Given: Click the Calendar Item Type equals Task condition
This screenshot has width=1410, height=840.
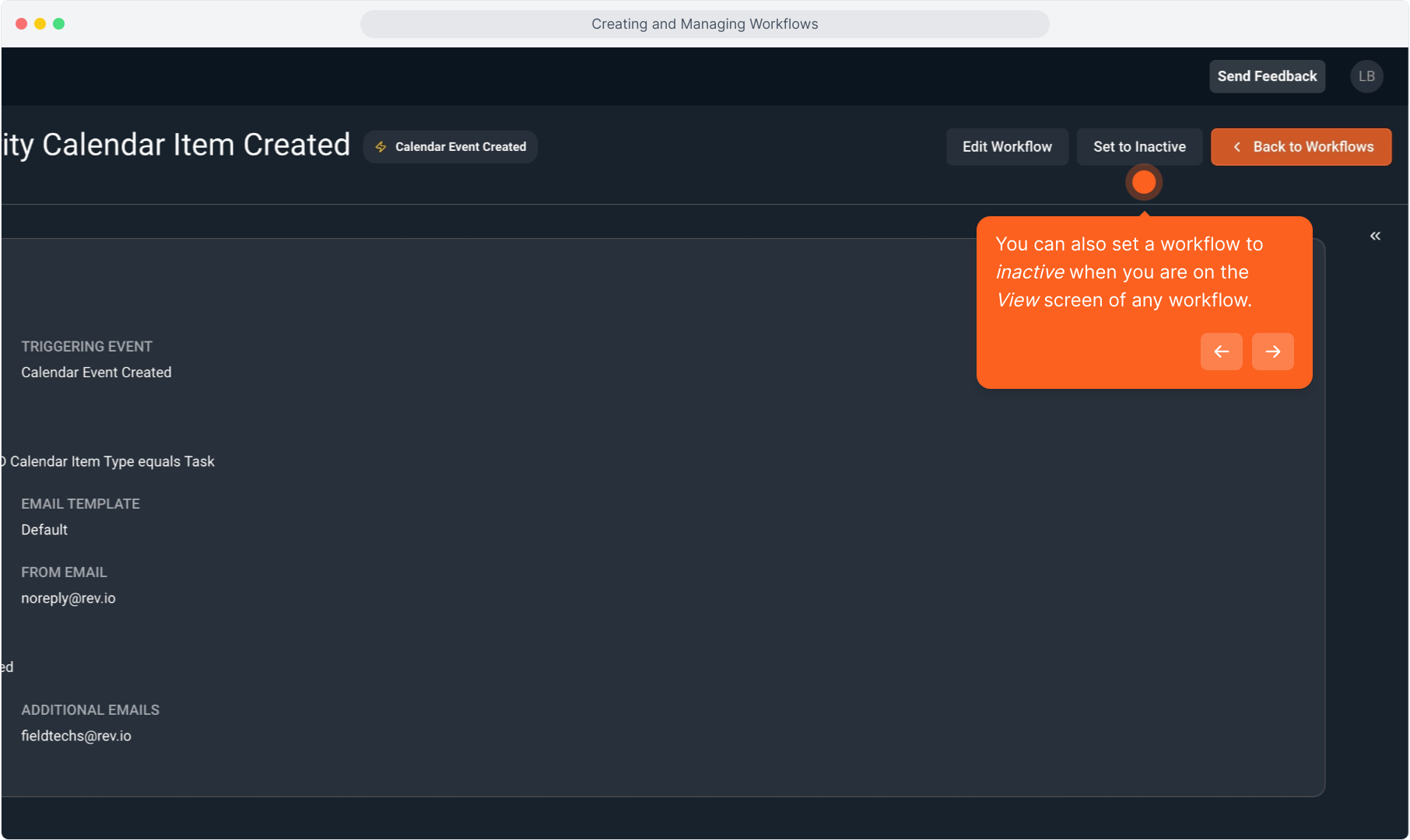Looking at the screenshot, I should click(x=112, y=461).
